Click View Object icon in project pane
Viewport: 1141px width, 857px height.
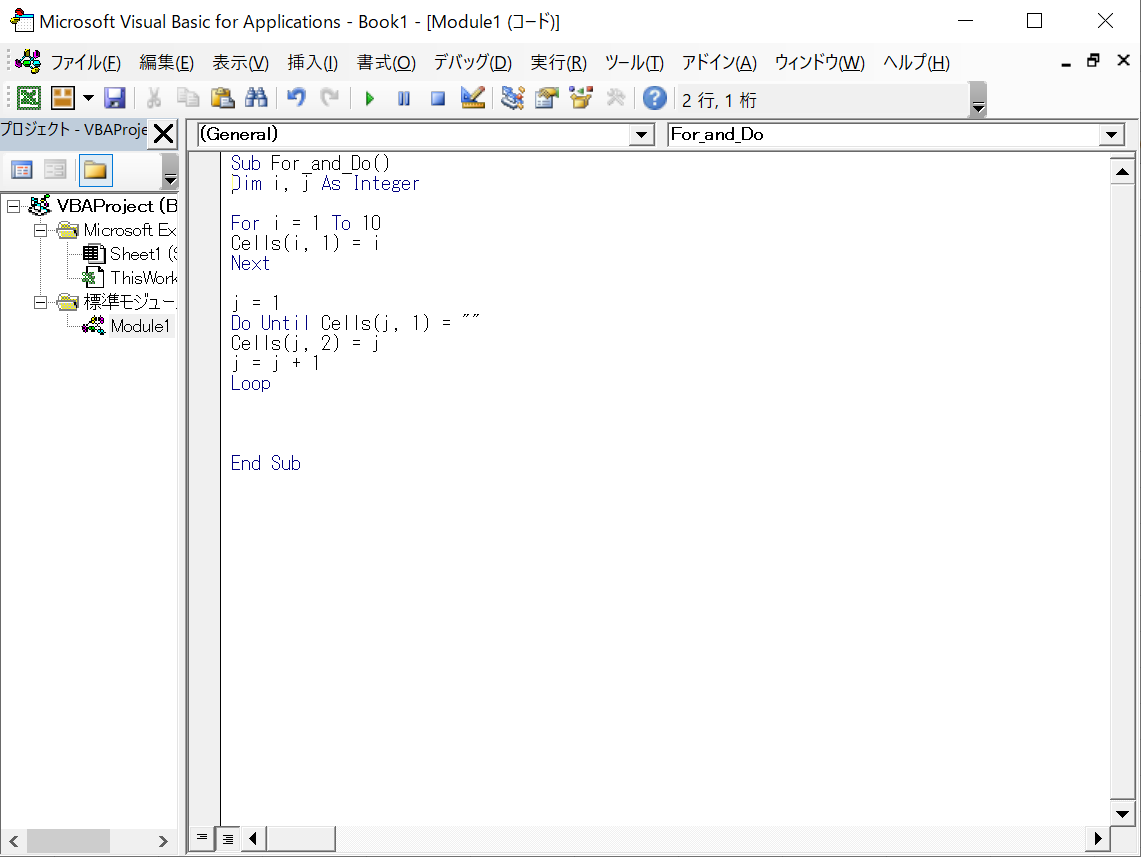point(55,170)
